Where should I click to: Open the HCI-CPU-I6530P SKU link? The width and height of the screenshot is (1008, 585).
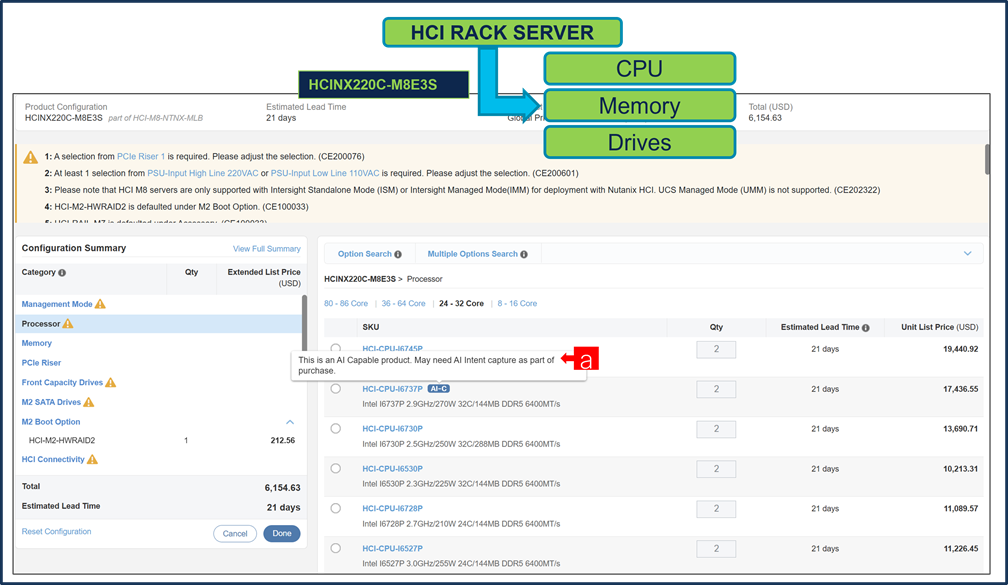coord(392,469)
